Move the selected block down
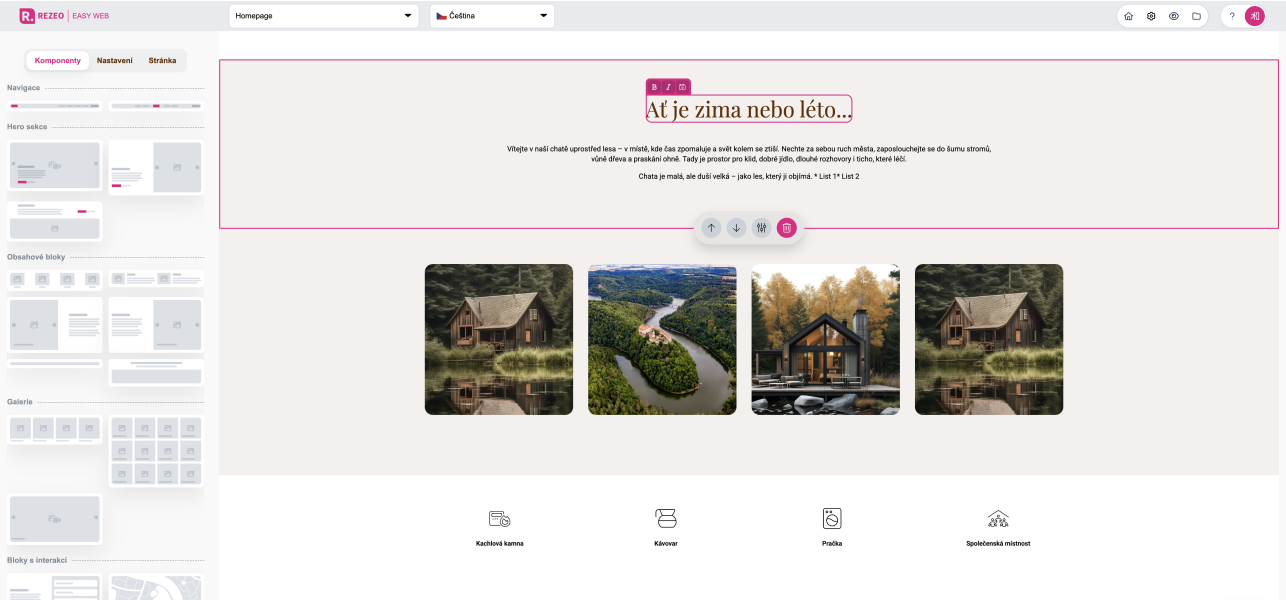This screenshot has height=600, width=1286. [x=736, y=227]
